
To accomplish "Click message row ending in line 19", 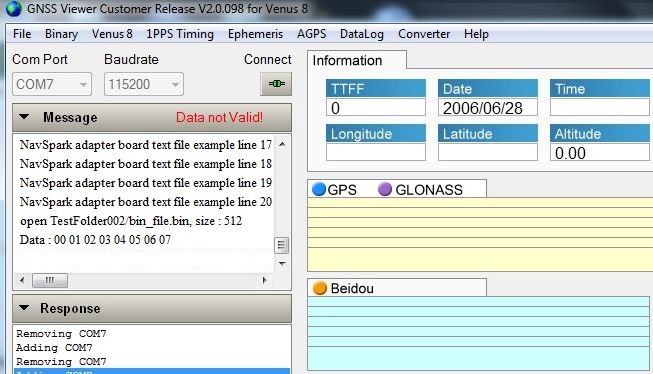I will click(x=145, y=182).
